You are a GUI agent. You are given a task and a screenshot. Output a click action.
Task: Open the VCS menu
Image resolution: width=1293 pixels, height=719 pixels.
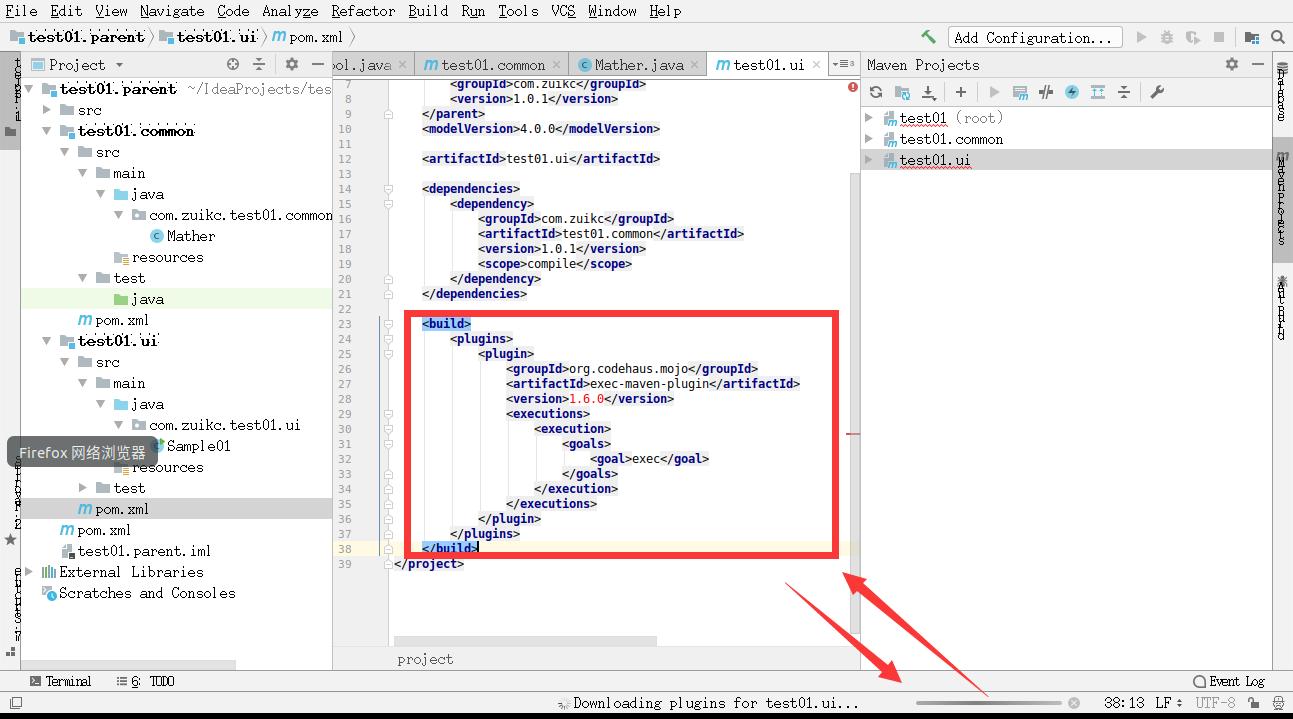point(563,11)
